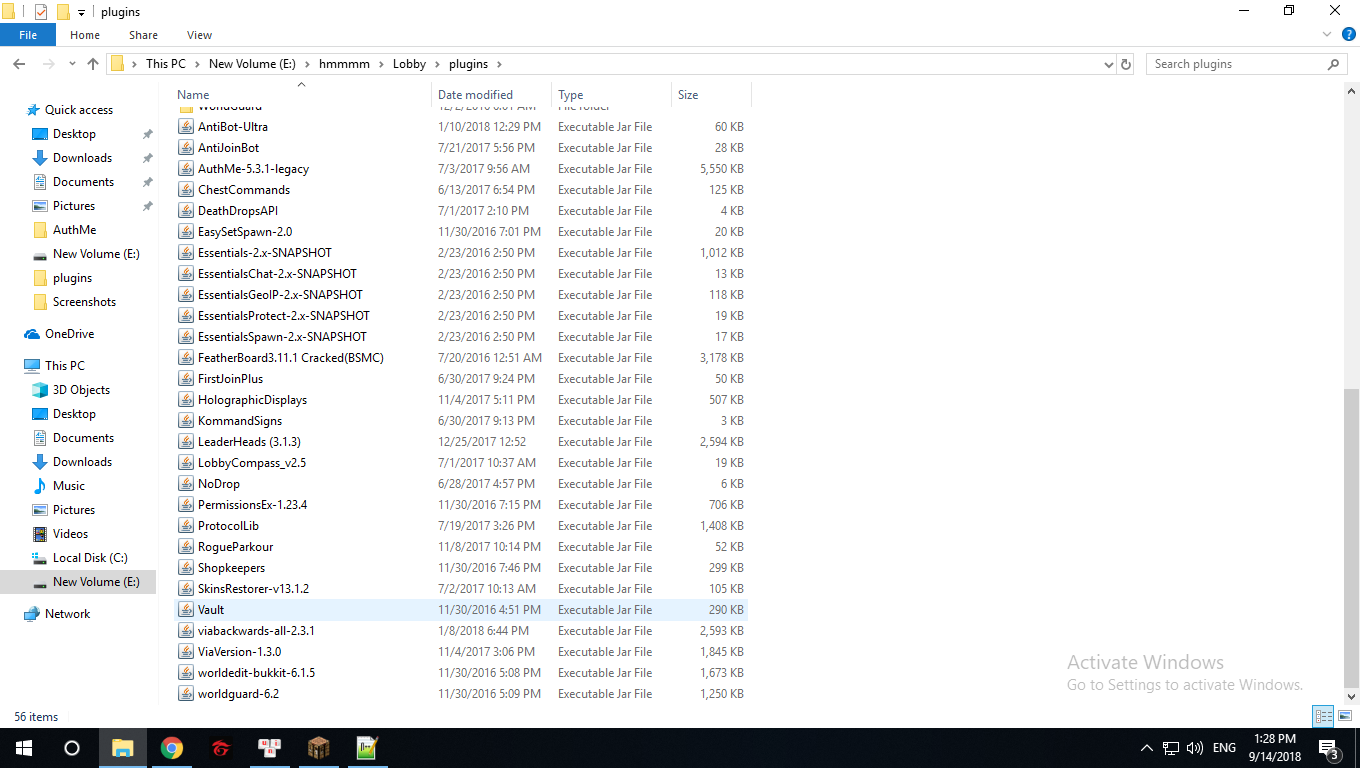
Task: Select Quick access in navigation pane
Action: 79,110
